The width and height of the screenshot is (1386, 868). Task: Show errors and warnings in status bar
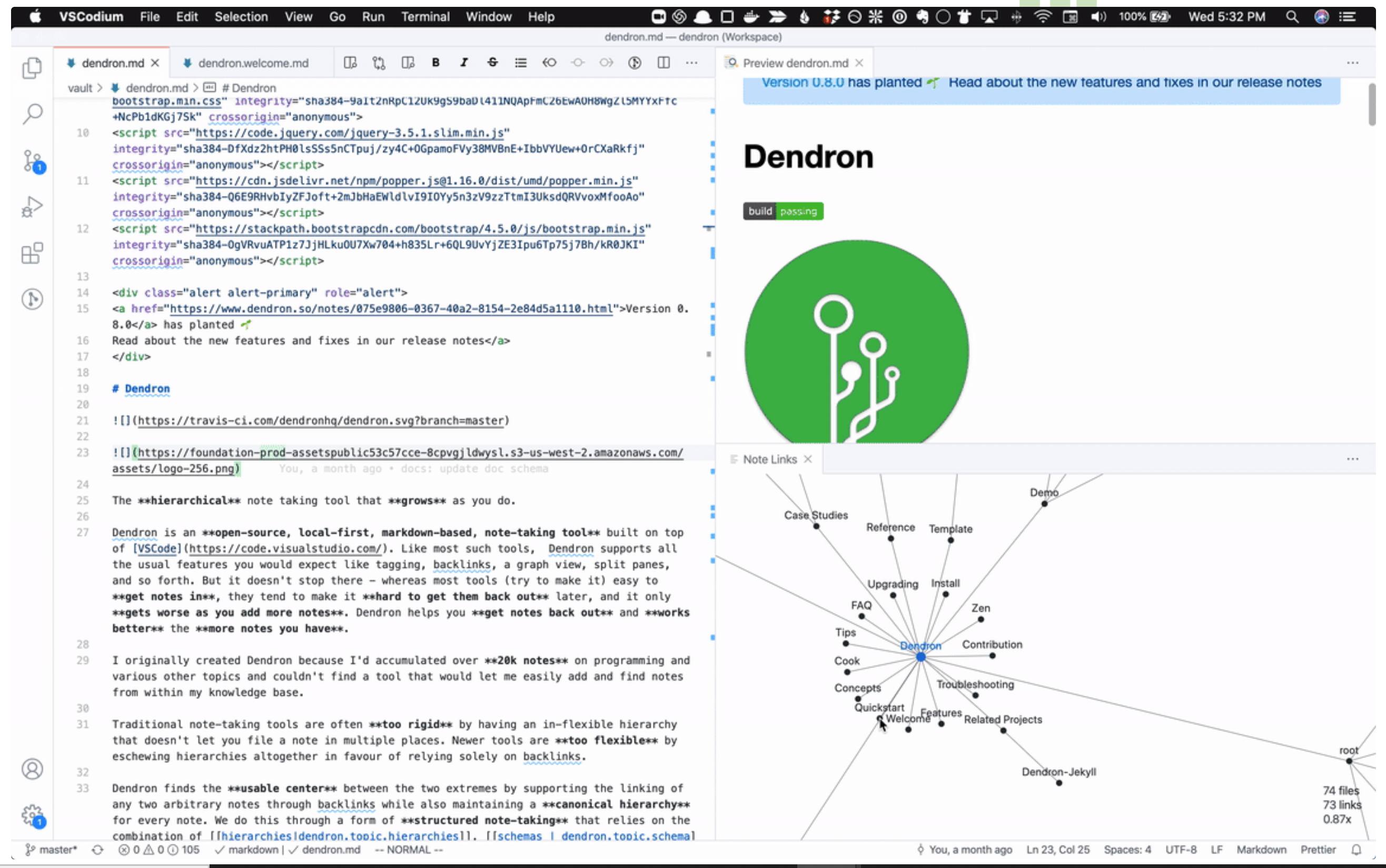[159, 850]
